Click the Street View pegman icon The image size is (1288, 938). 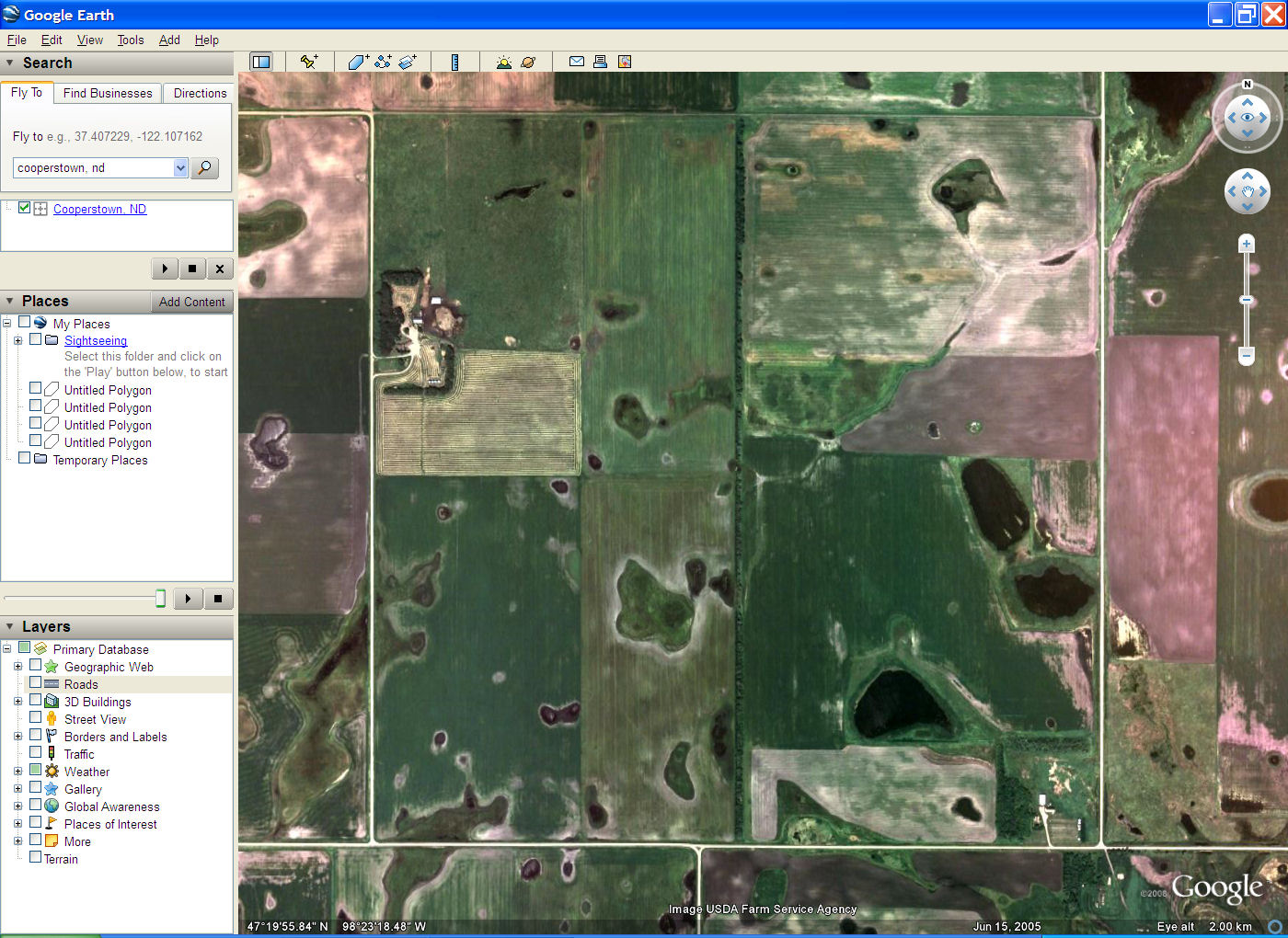[x=52, y=719]
